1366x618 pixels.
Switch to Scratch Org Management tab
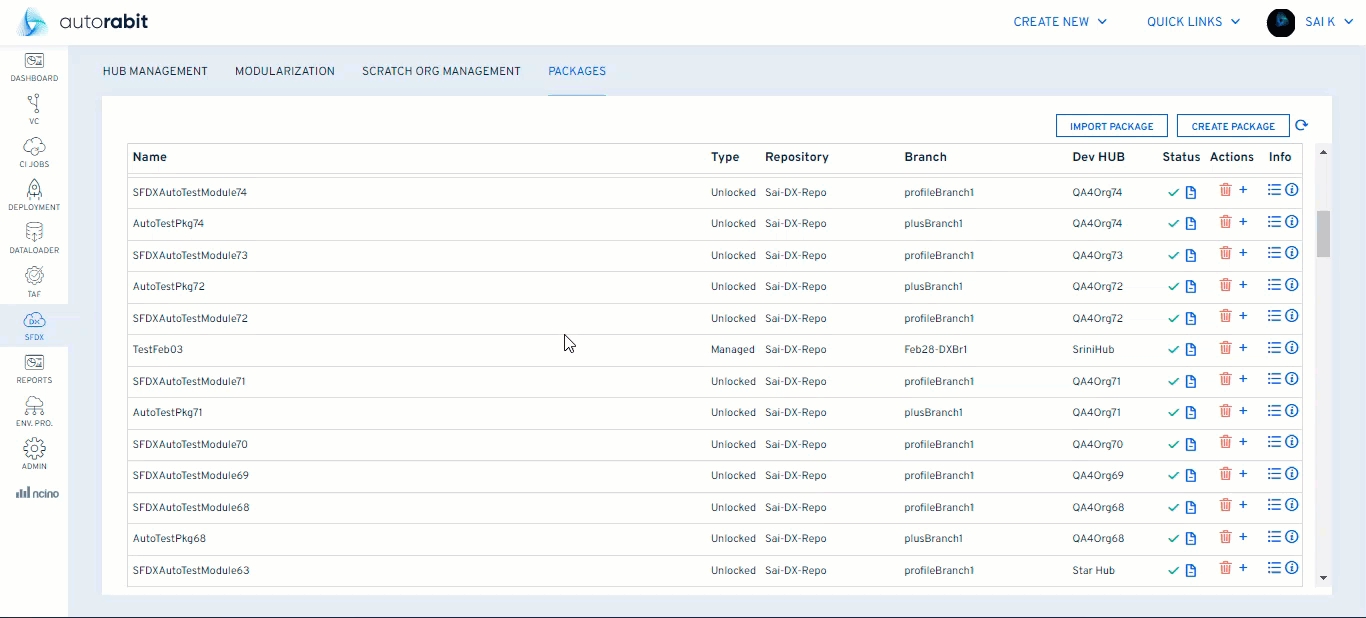(441, 72)
